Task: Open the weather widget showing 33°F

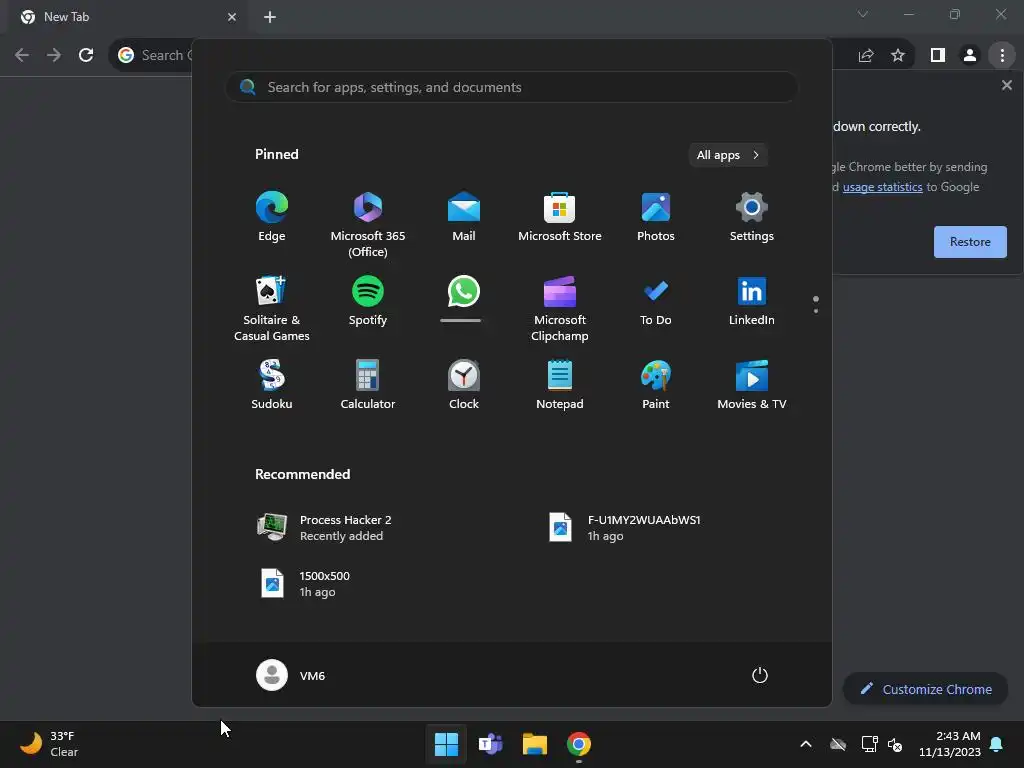Action: pos(50,744)
